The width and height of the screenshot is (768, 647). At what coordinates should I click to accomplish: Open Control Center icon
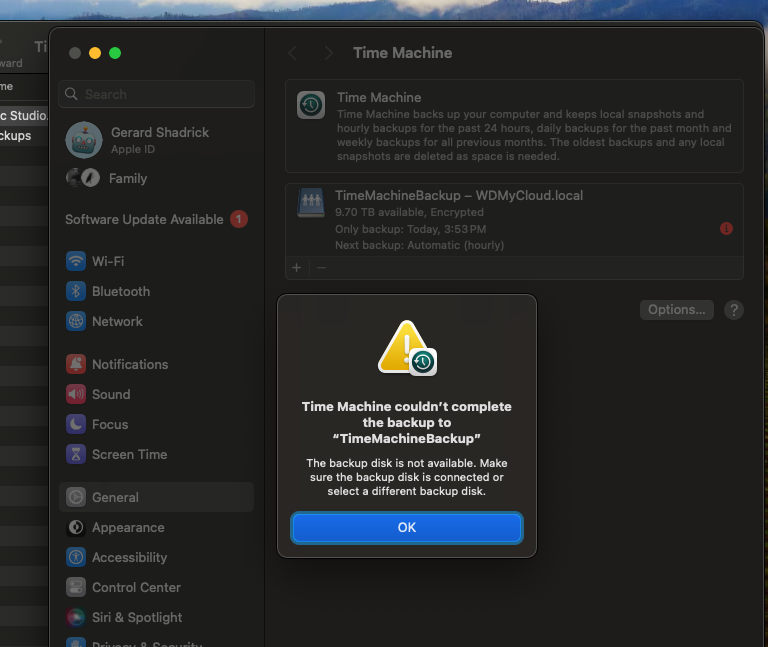[x=76, y=587]
